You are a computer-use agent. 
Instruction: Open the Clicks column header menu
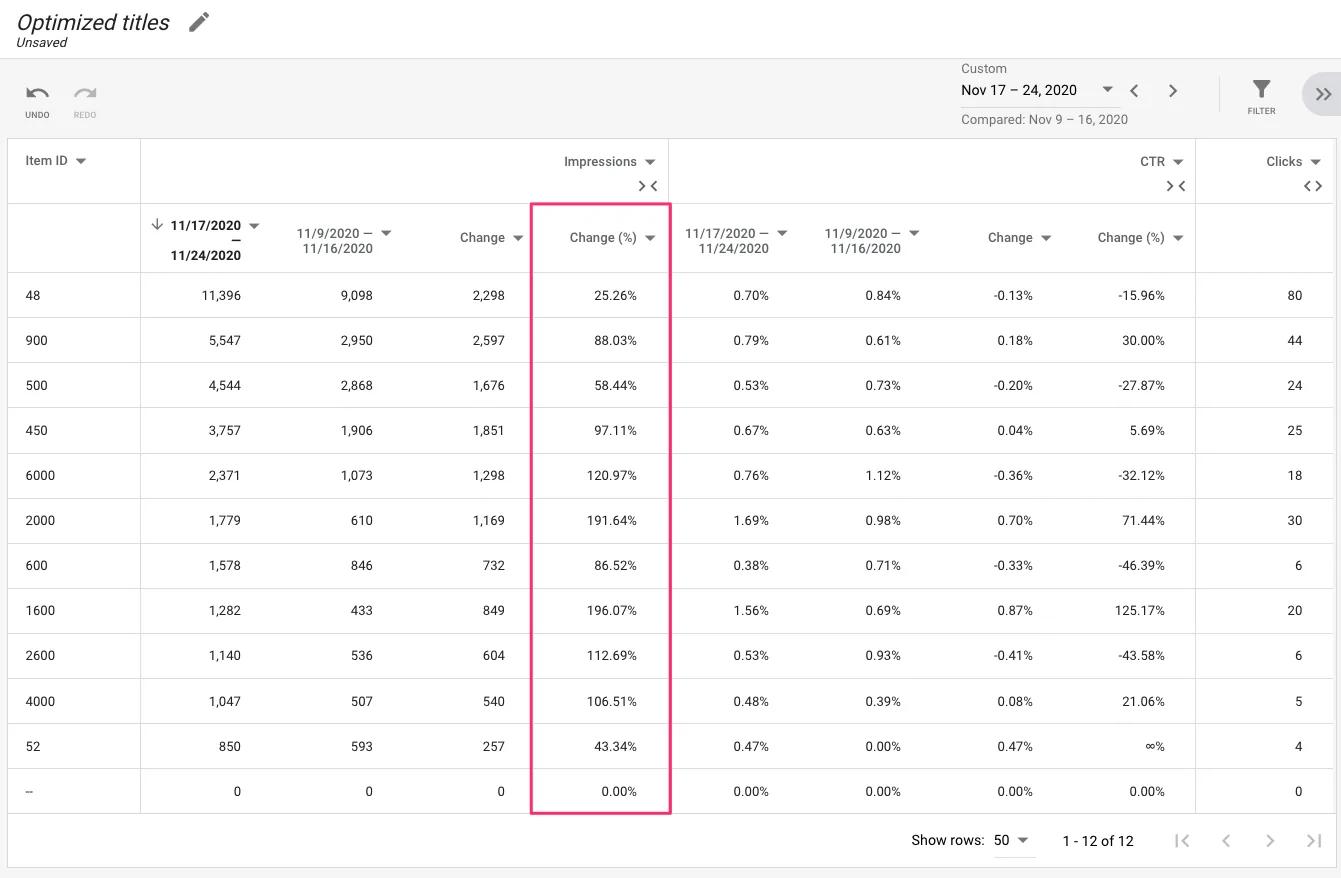coord(1315,162)
